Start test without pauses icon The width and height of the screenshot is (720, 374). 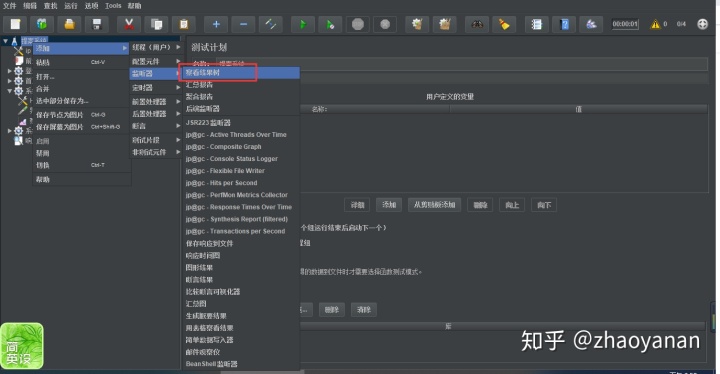click(330, 24)
